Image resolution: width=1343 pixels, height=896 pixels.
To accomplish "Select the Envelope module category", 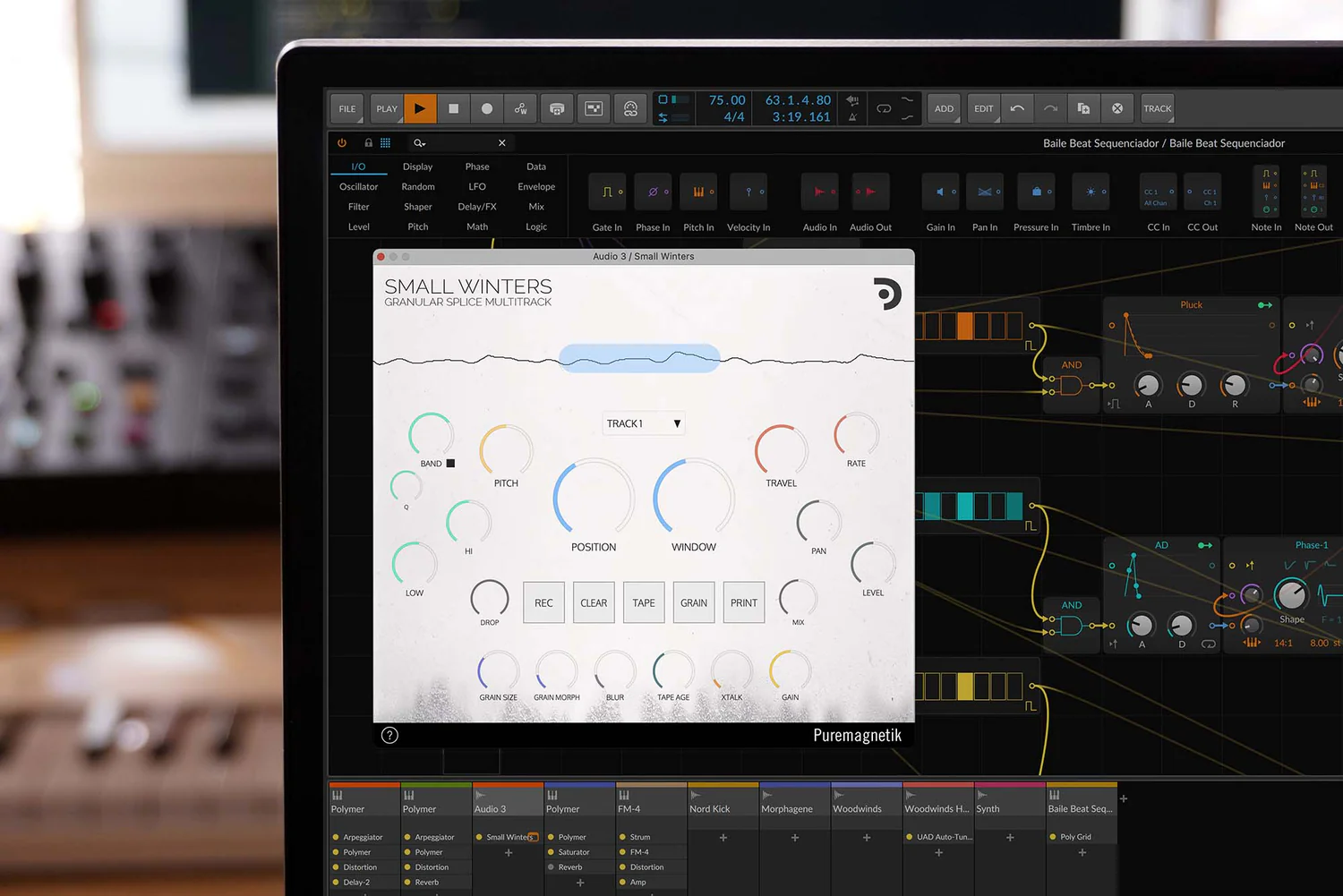I will pyautogui.click(x=536, y=186).
